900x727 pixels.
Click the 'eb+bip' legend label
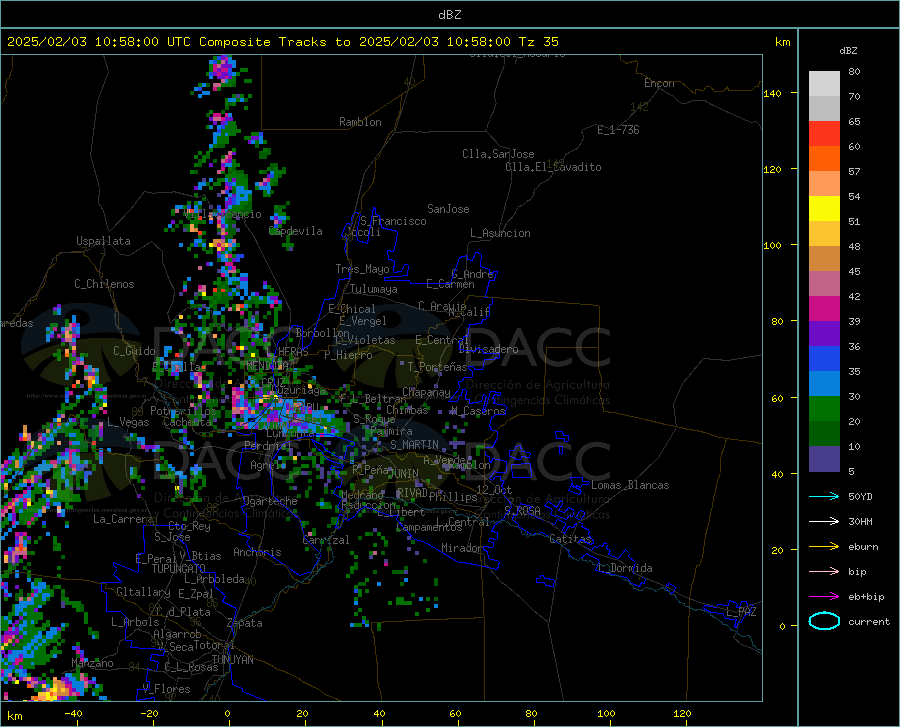tap(866, 597)
